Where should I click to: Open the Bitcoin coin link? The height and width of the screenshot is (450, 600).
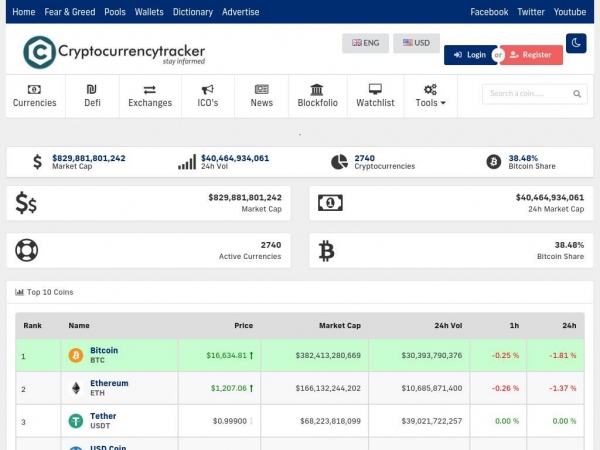tap(104, 351)
